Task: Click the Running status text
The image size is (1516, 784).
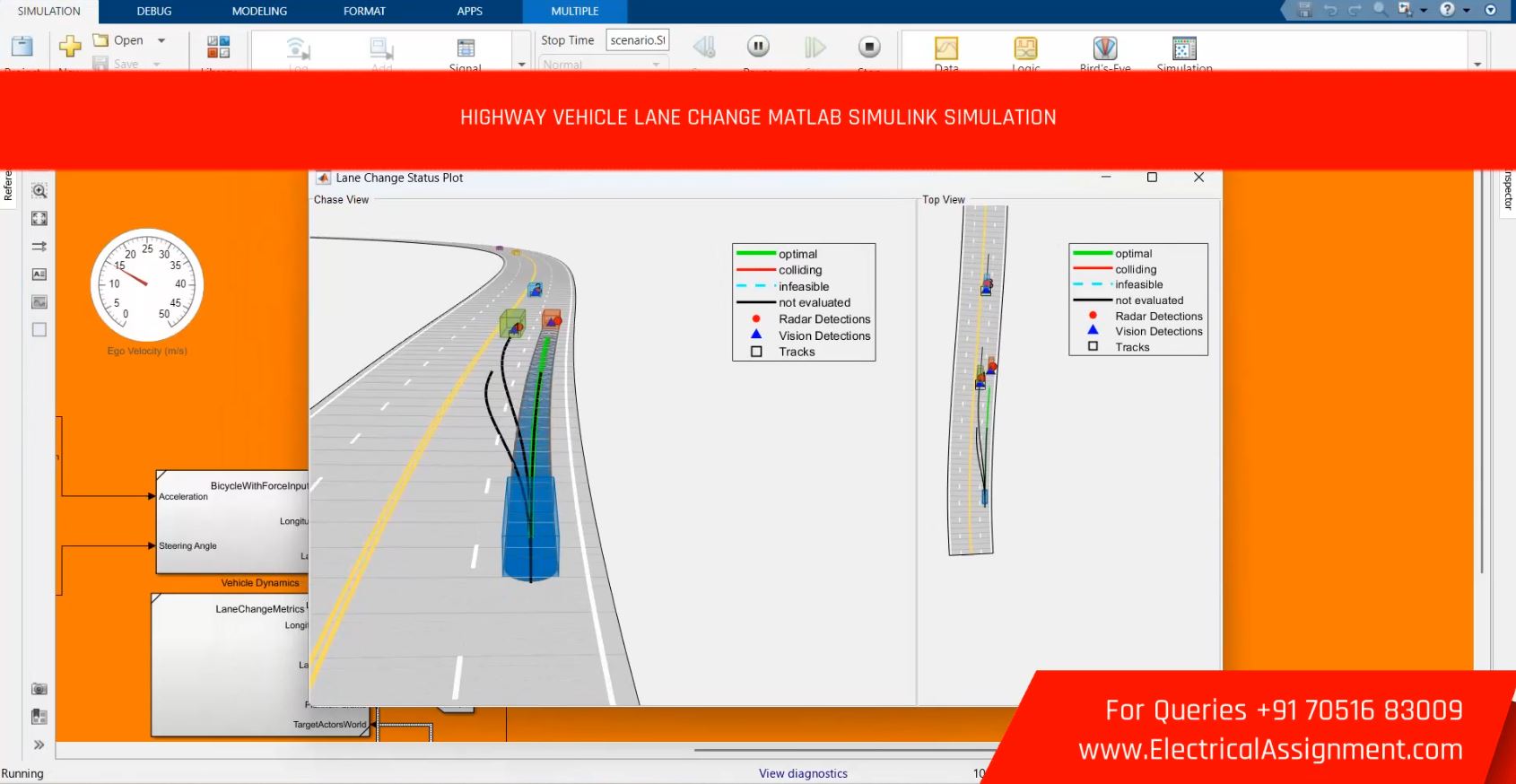Action: point(22,773)
